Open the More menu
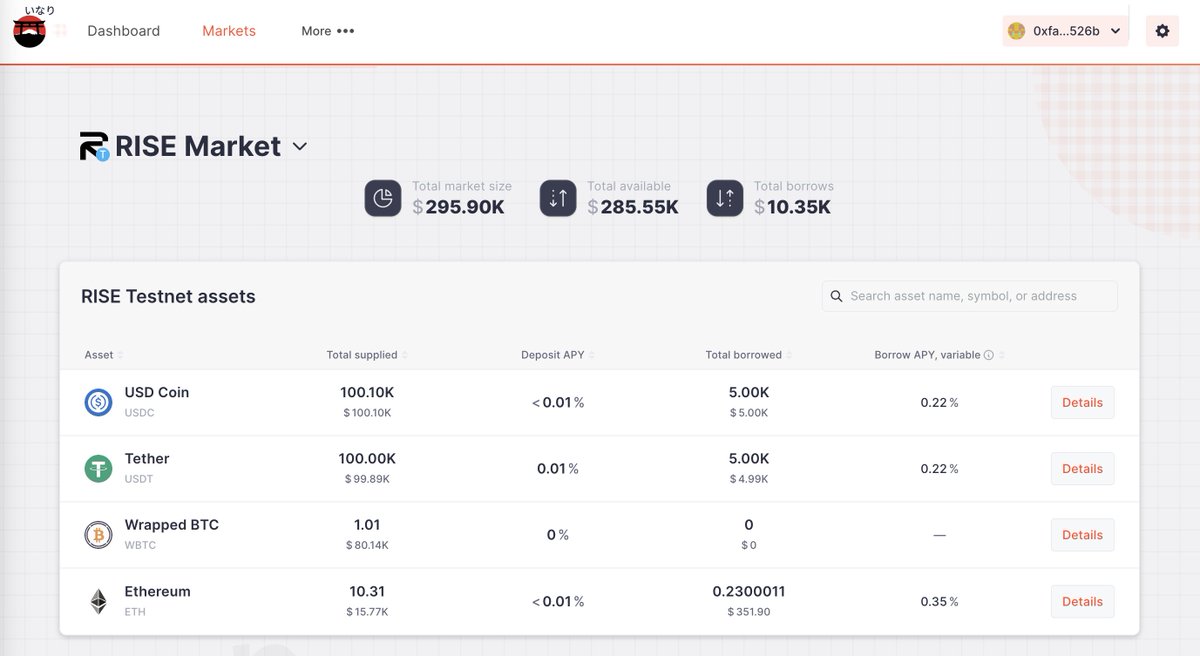The image size is (1200, 656). click(328, 31)
